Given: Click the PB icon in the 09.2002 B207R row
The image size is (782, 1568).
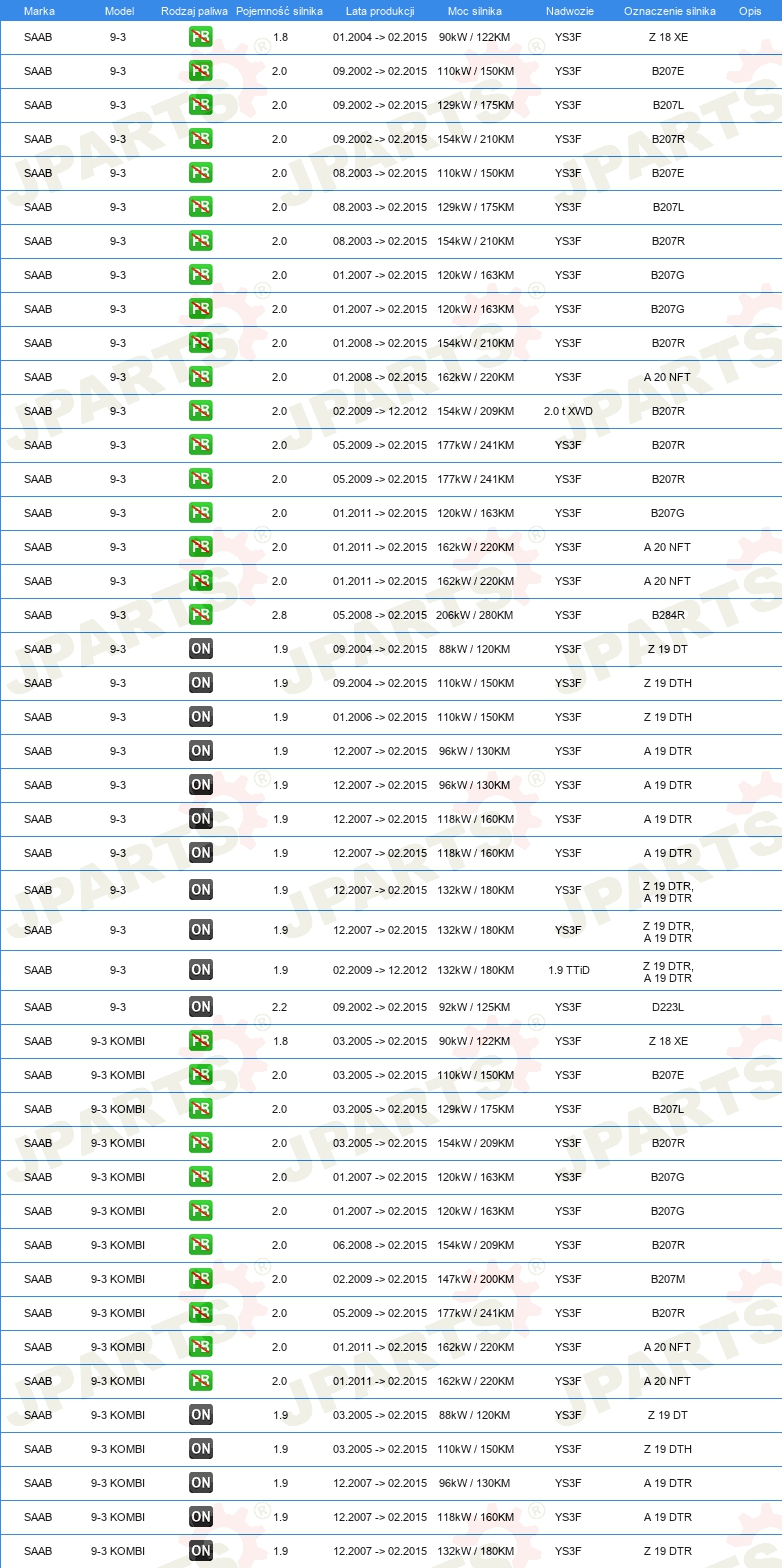Looking at the screenshot, I should pyautogui.click(x=200, y=140).
